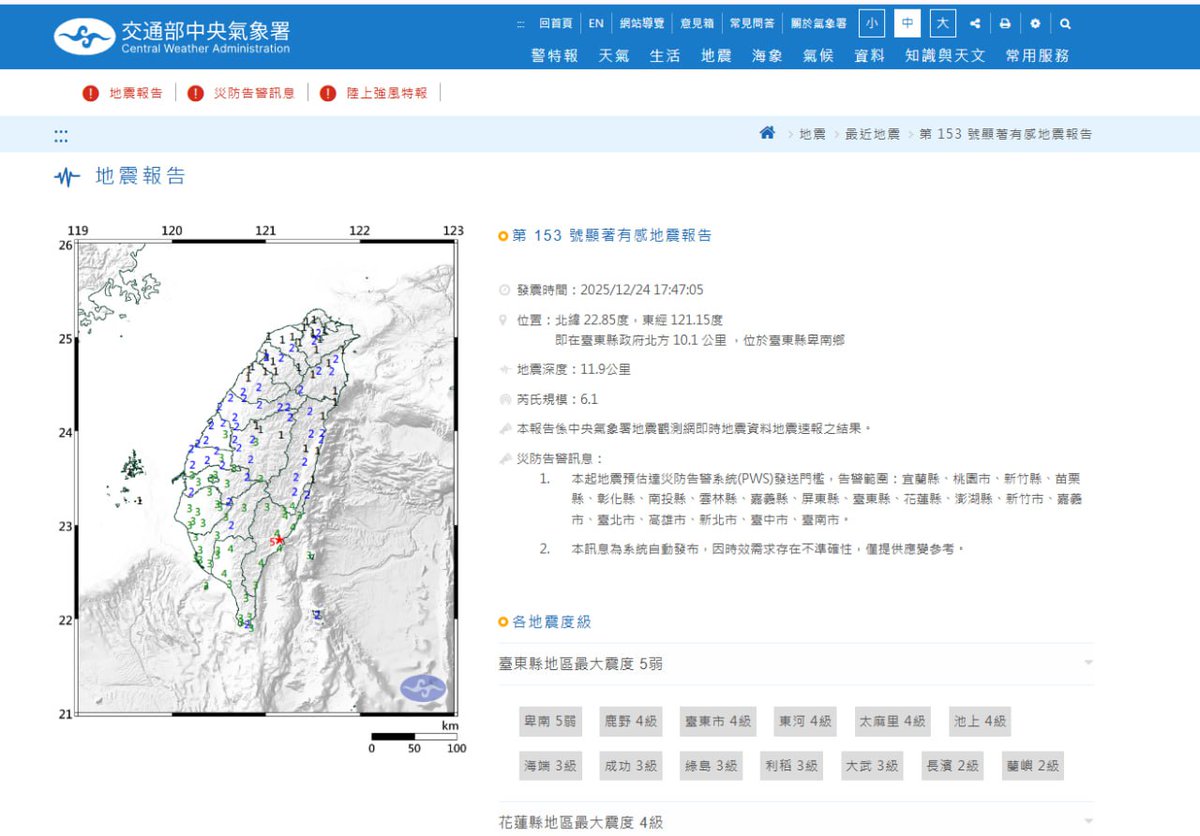Click the red alert icon beside 地震報告
The width and height of the screenshot is (1200, 836).
pos(91,93)
